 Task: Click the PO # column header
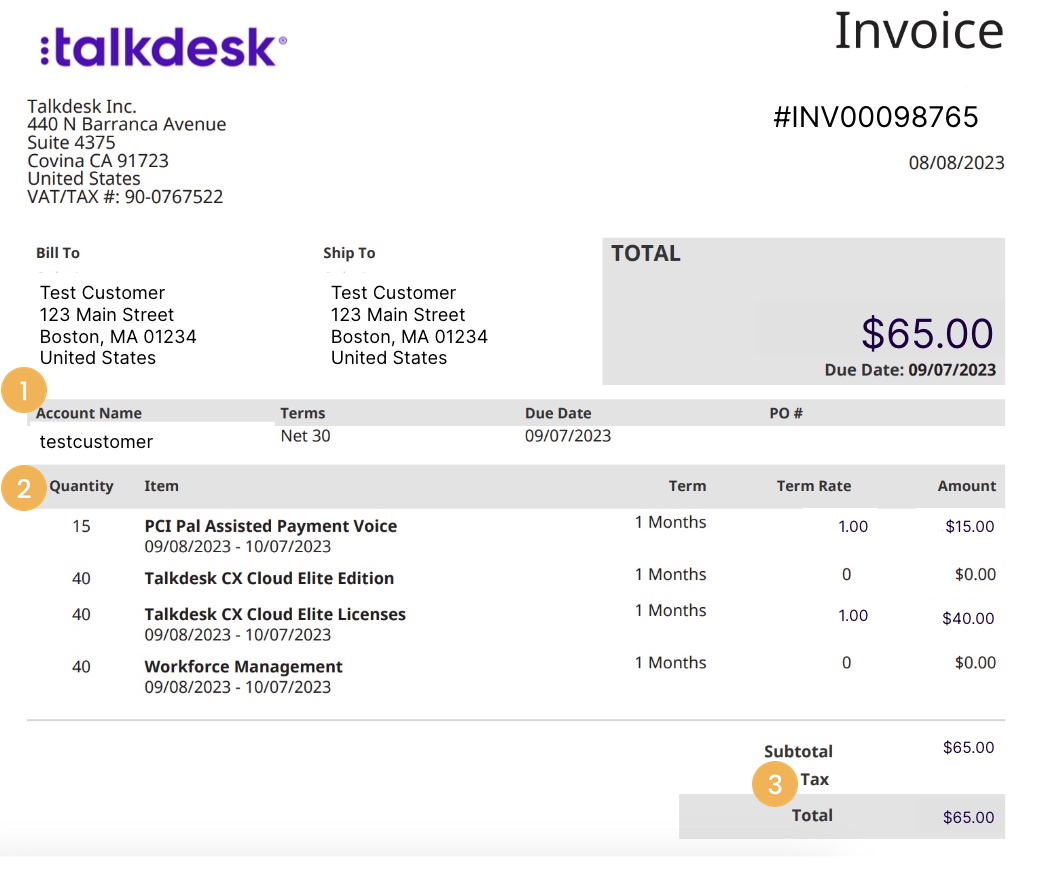pos(786,413)
